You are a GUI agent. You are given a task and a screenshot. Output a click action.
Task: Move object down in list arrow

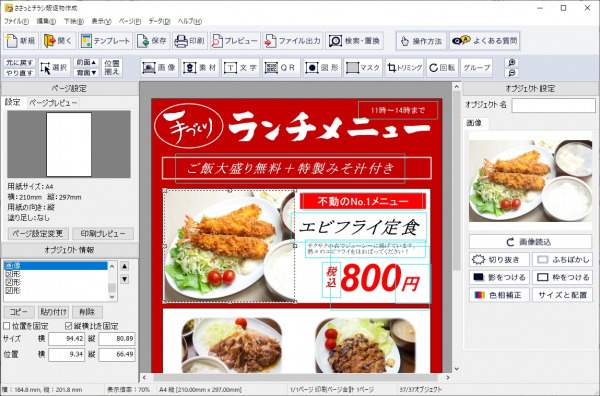point(125,279)
